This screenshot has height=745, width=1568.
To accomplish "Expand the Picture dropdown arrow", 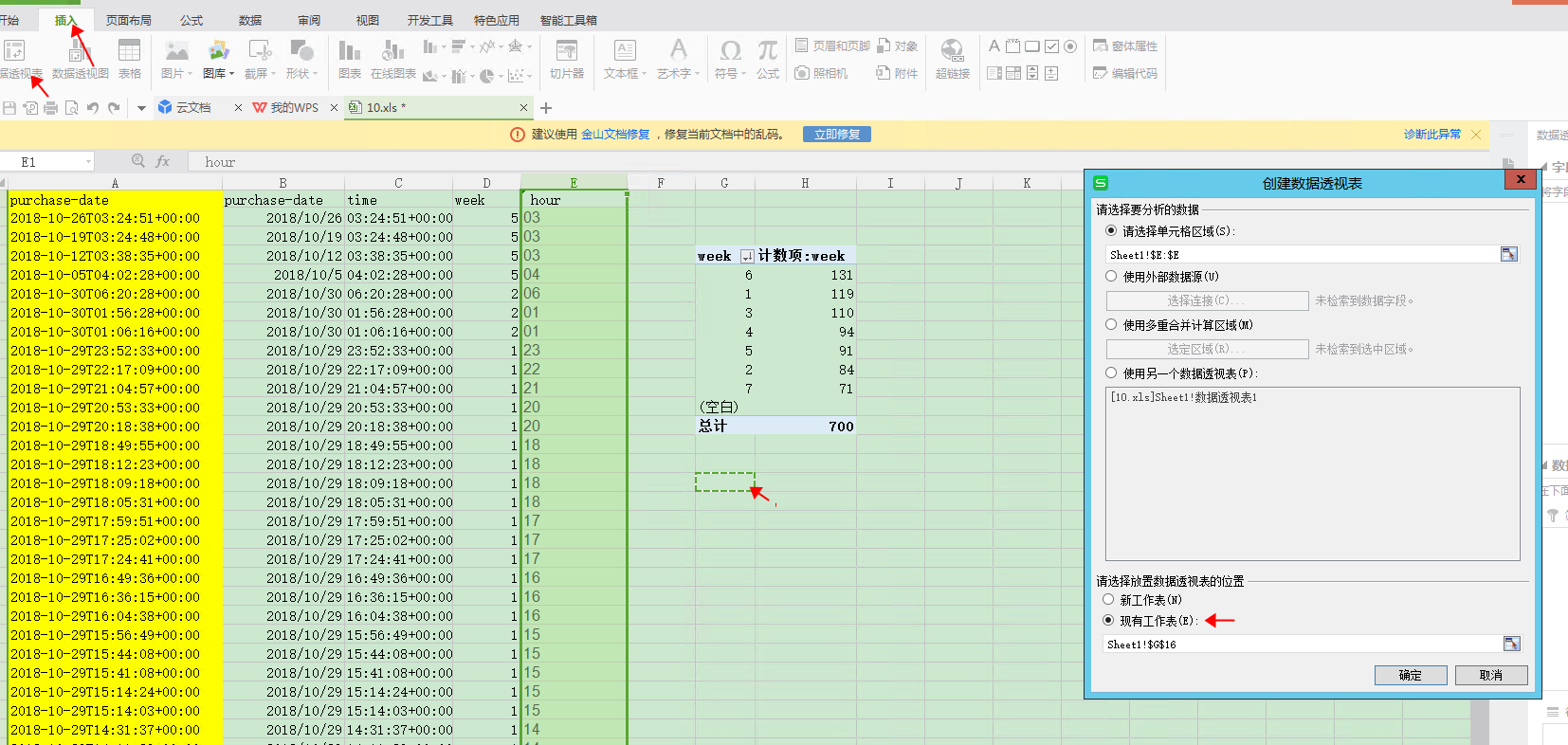I will coord(190,74).
